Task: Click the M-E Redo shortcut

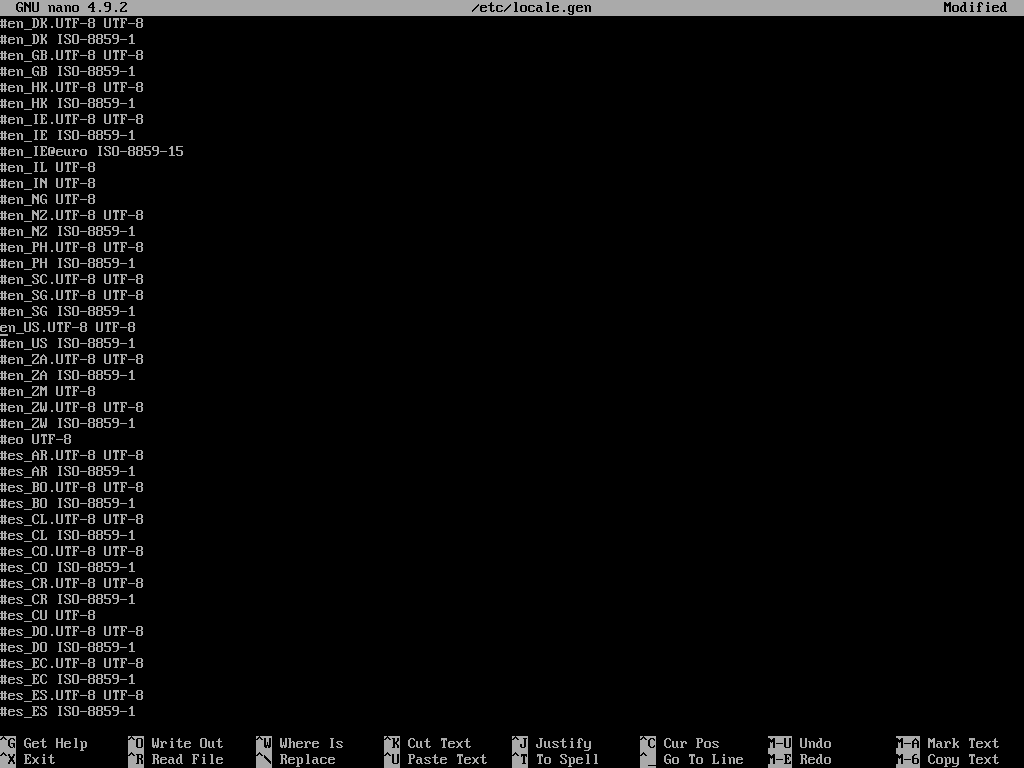Action: click(800, 760)
